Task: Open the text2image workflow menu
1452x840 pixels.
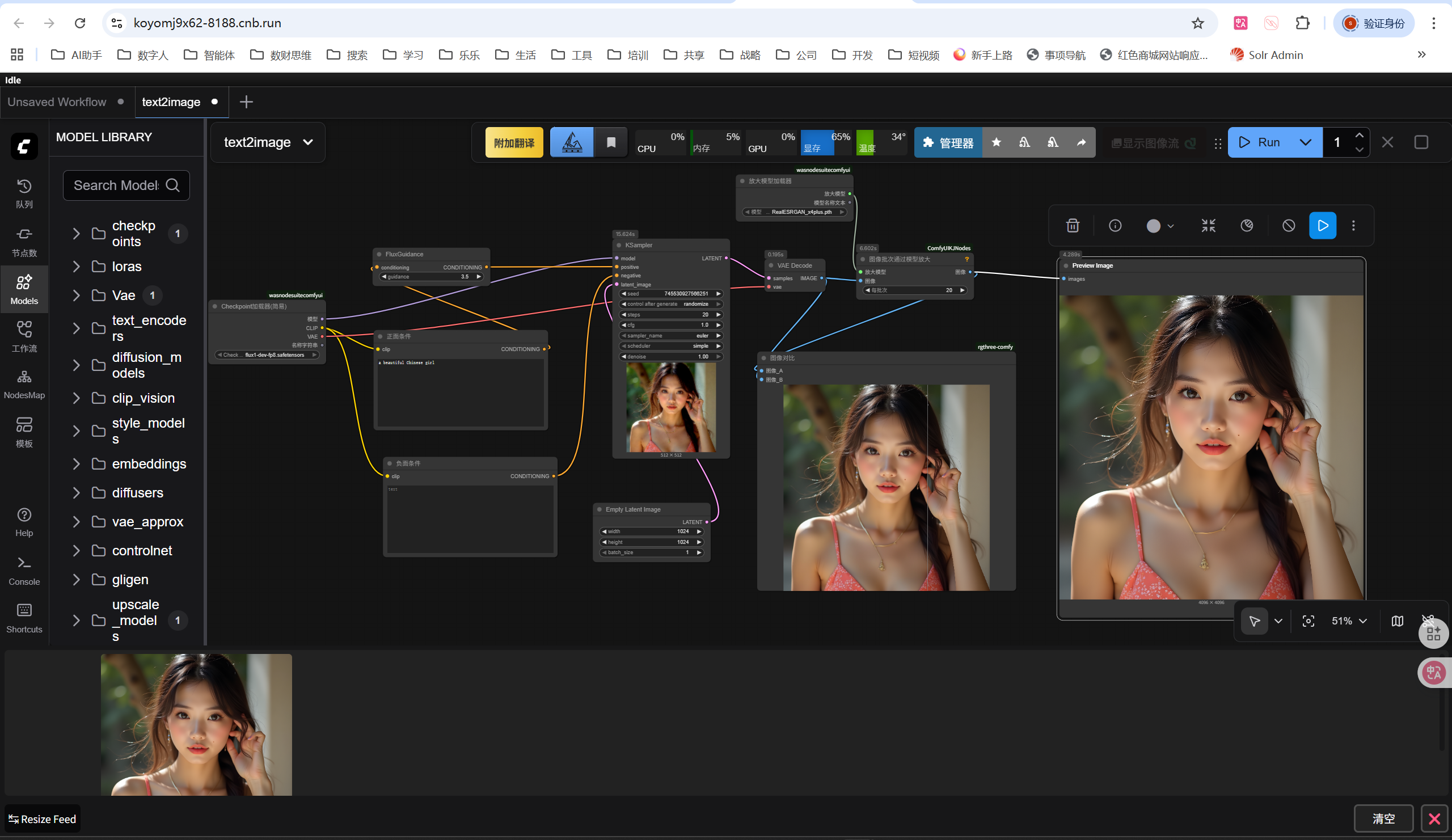Action: click(268, 142)
